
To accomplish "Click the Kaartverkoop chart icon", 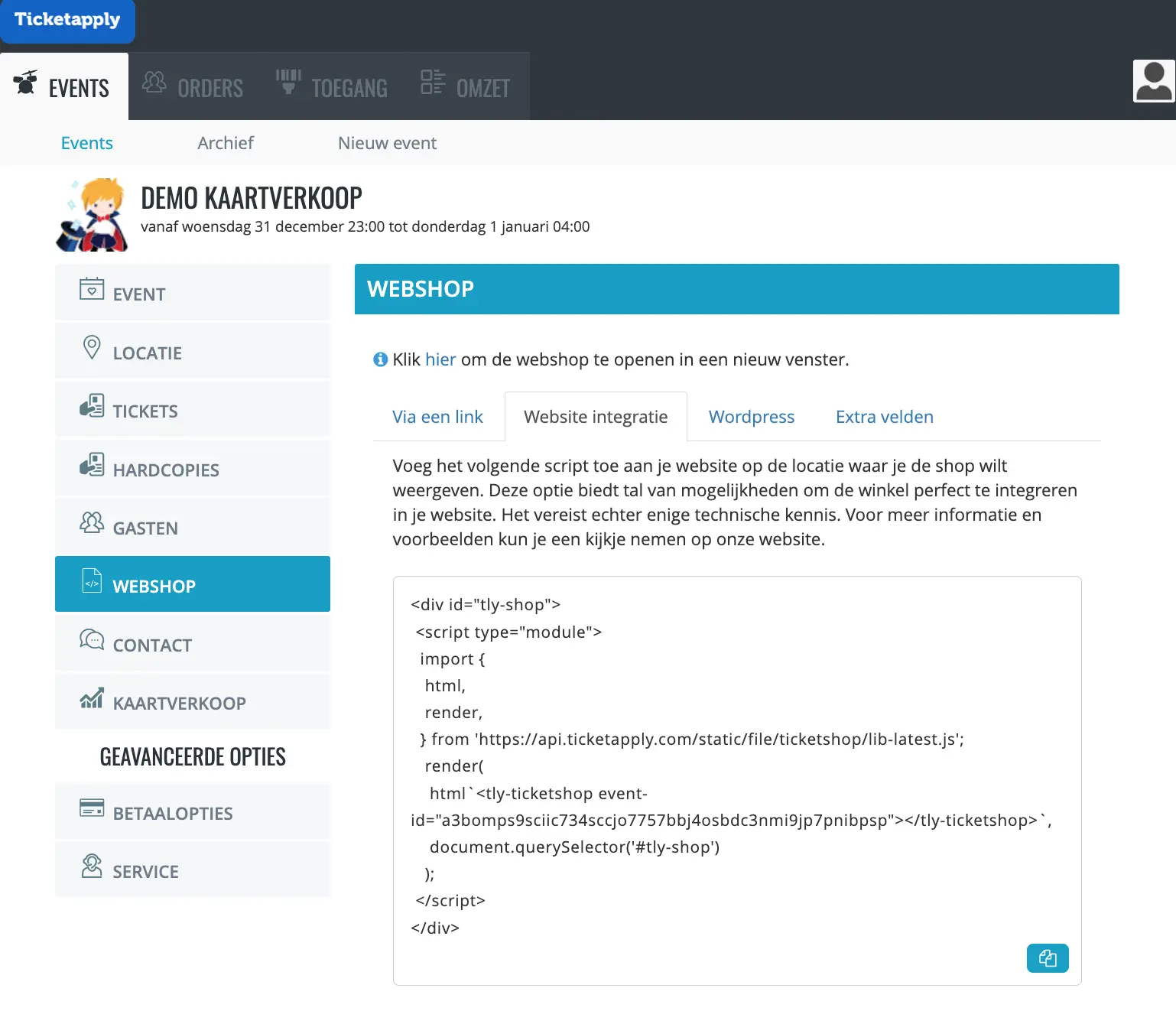I will (92, 698).
